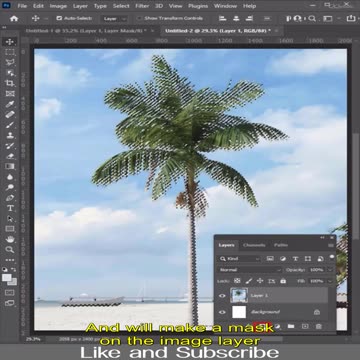Open the Layer menu
This screenshot has width=360, height=360.
pos(80,6)
